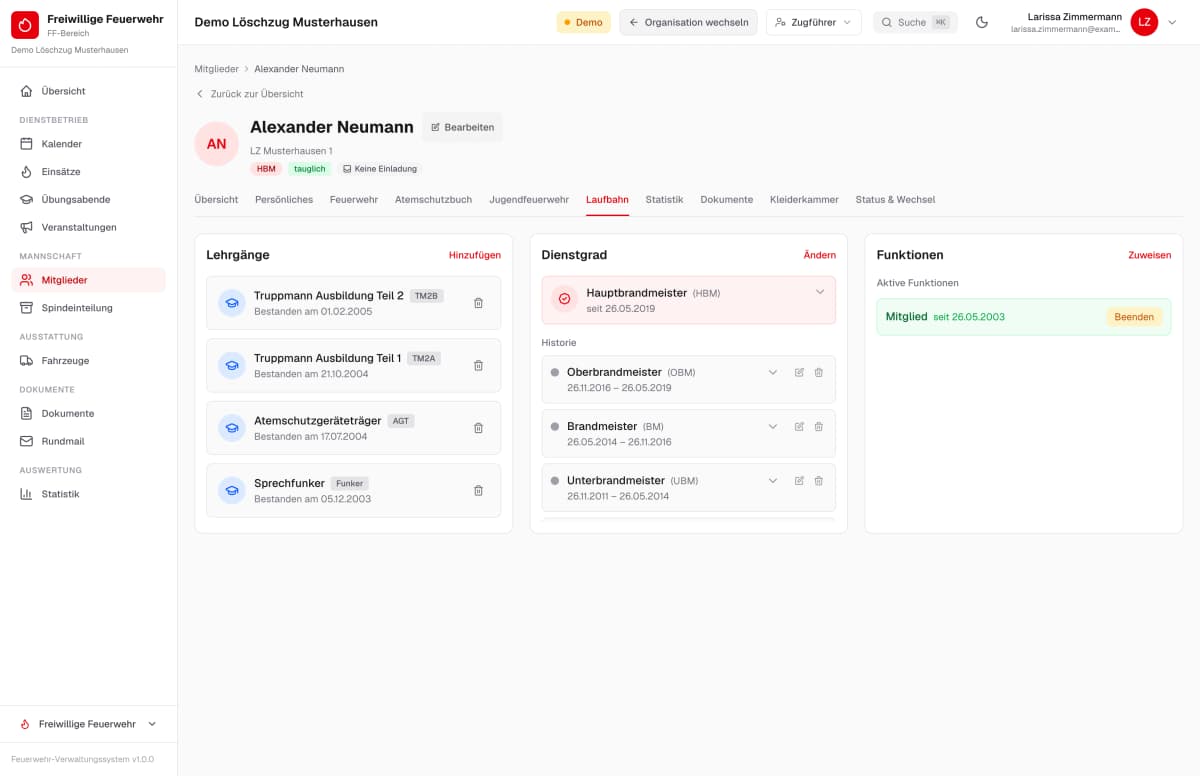Open Einsätze from the sidebar

(88, 172)
